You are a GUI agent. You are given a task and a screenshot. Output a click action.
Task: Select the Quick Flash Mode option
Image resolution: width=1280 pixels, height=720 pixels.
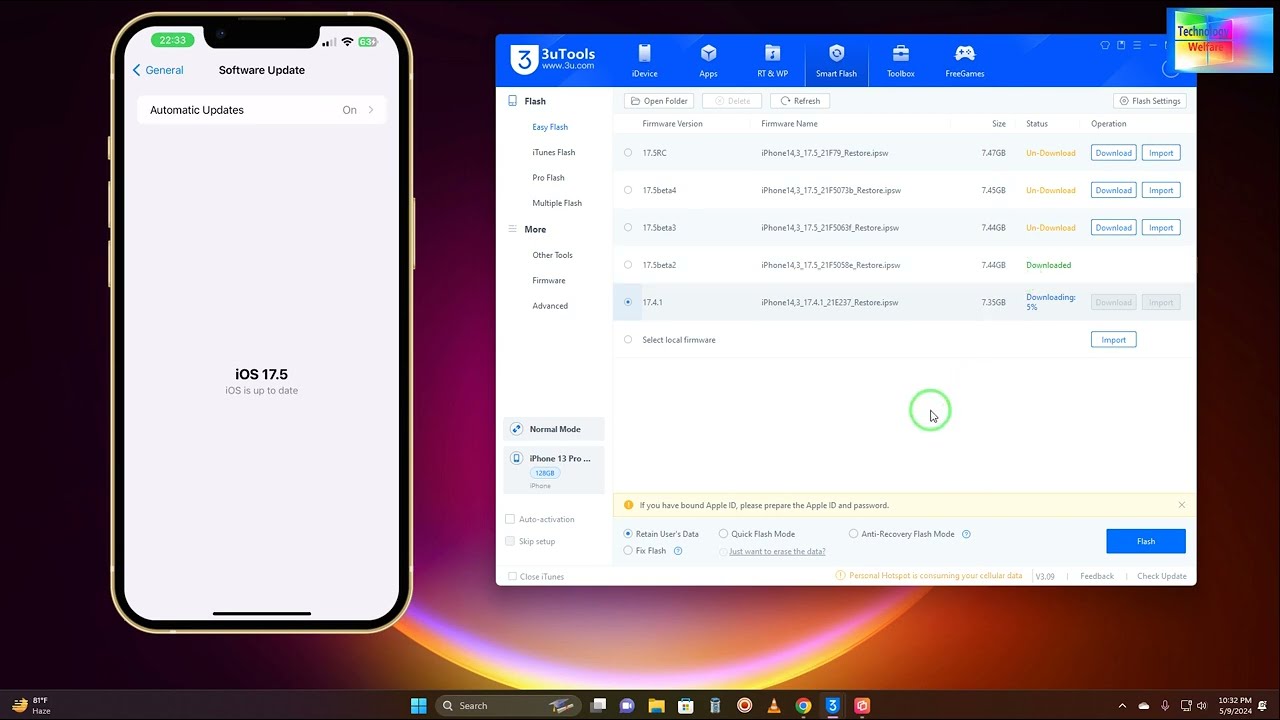tap(723, 534)
